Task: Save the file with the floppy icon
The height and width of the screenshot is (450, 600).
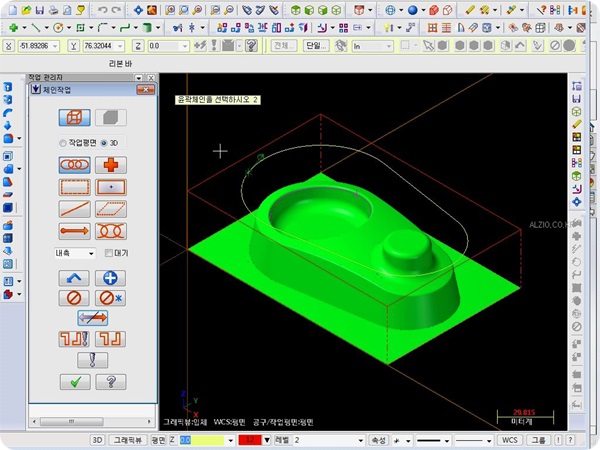Action: (x=40, y=10)
